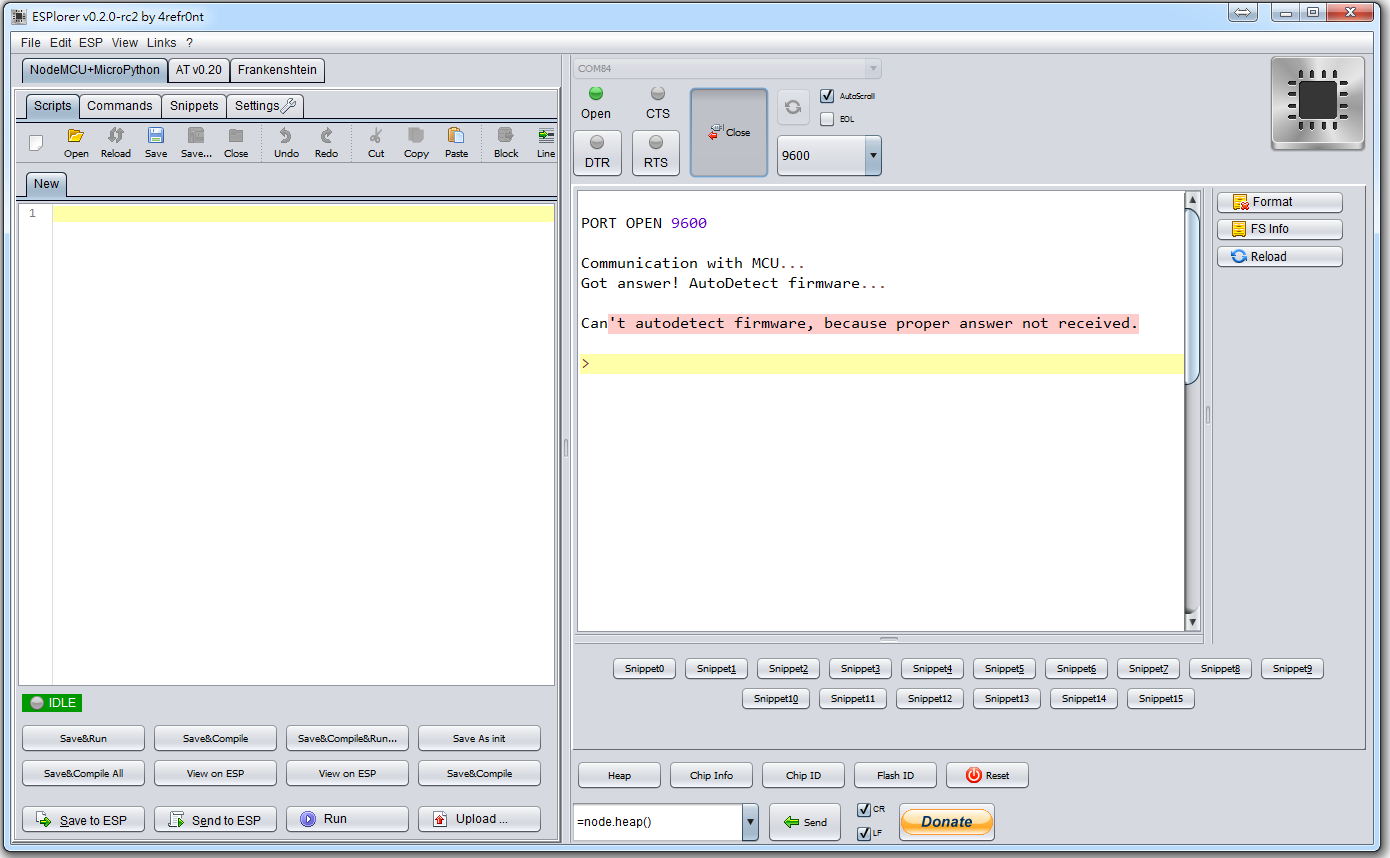Close the serial port connection
The height and width of the screenshot is (858, 1390).
pos(729,132)
